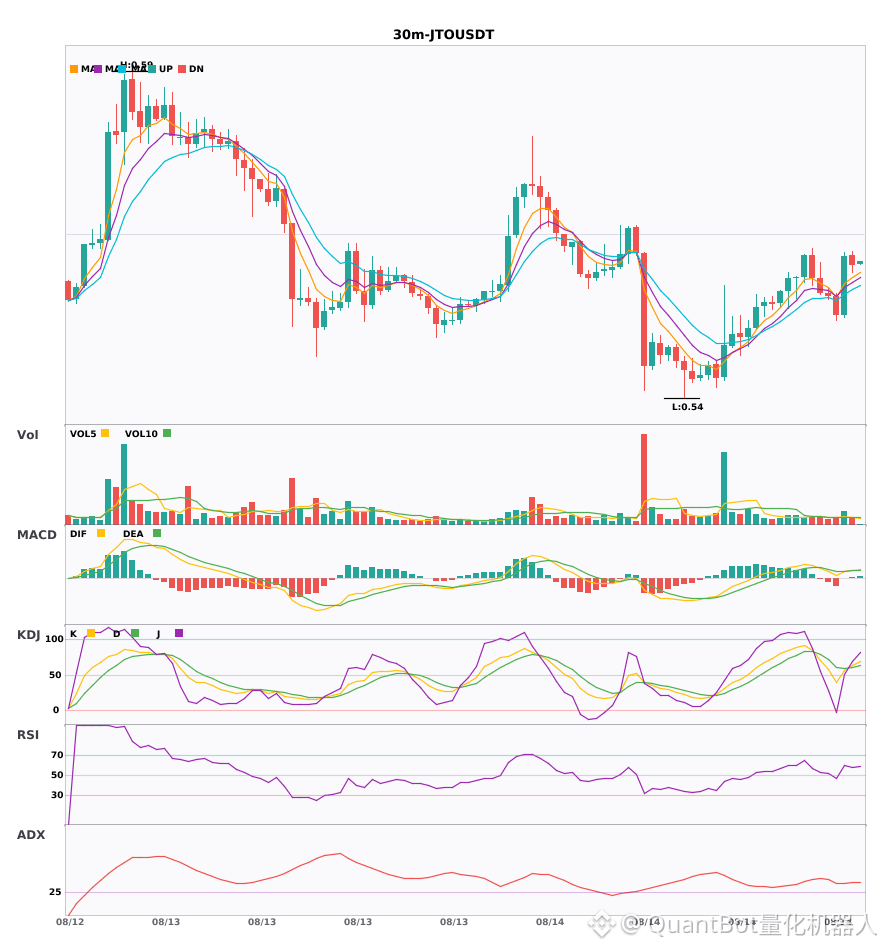Select the yellow K legend swatch
The width and height of the screenshot is (885, 950).
pyautogui.click(x=91, y=633)
